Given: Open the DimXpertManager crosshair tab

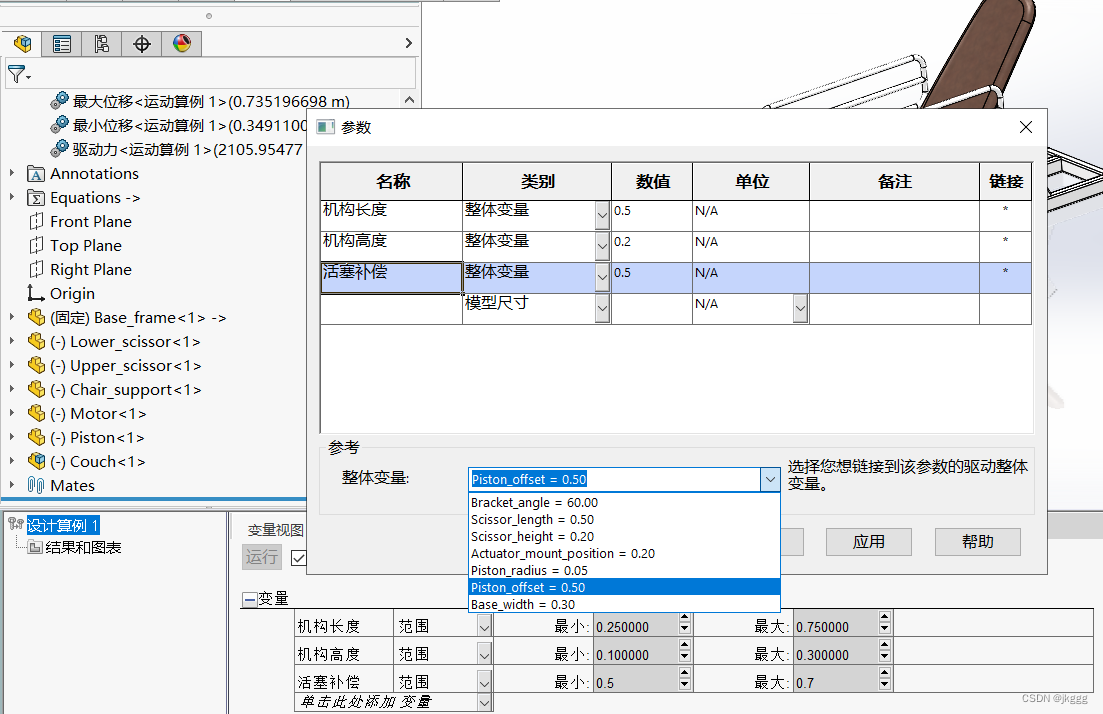Looking at the screenshot, I should pos(142,44).
